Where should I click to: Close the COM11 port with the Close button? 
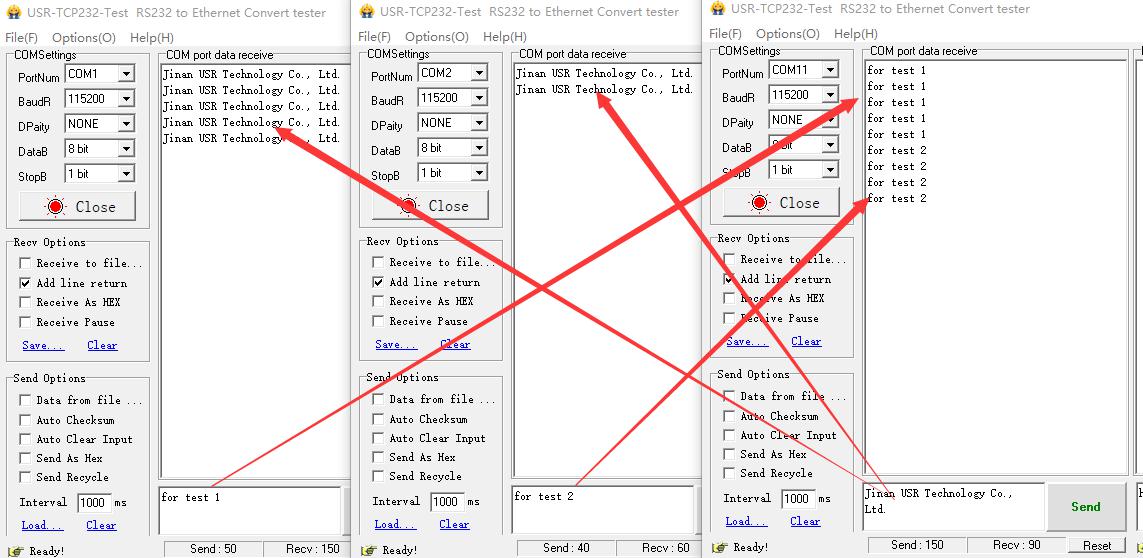[x=781, y=203]
